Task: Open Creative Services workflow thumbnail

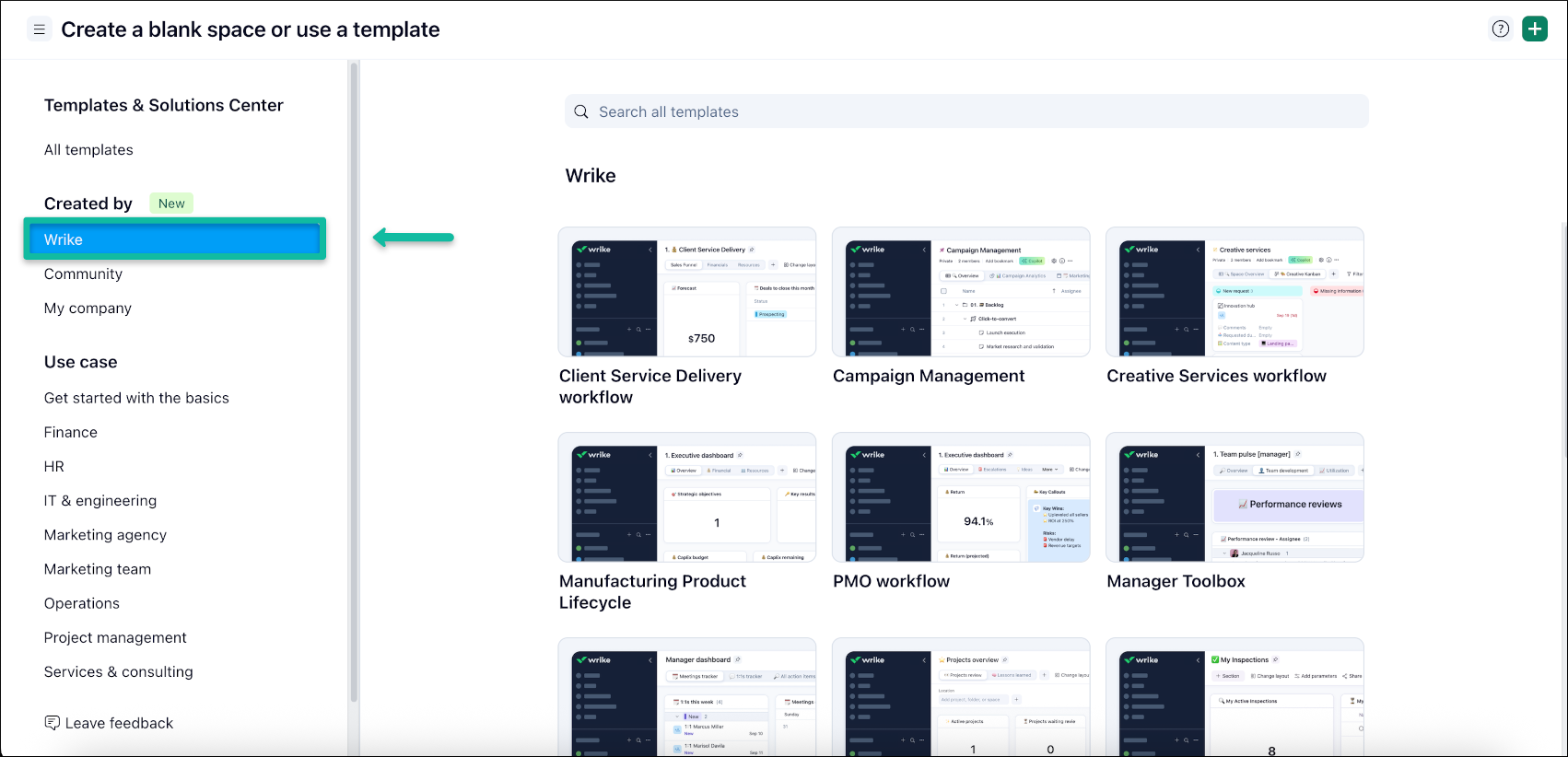Action: (x=1235, y=292)
